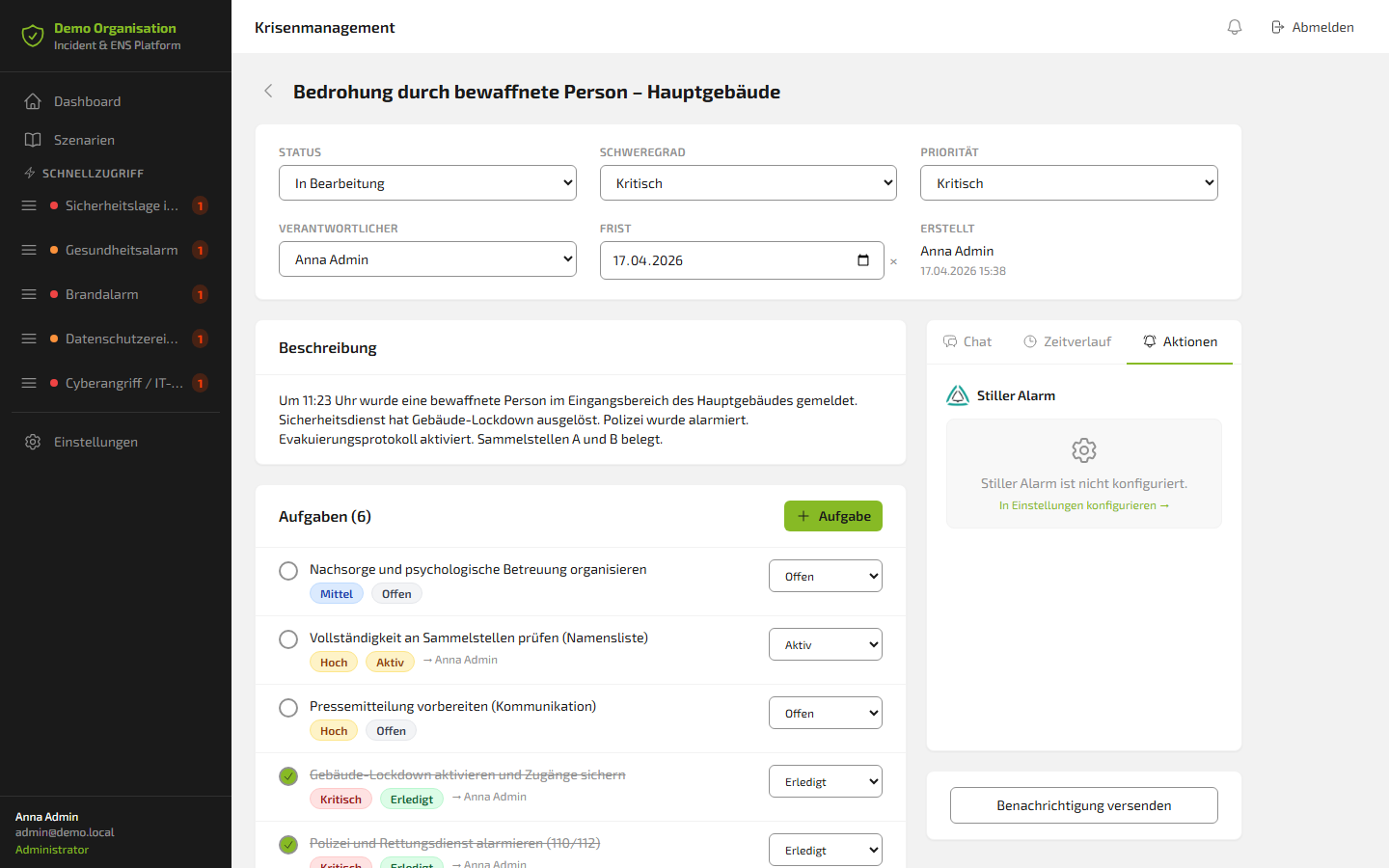Viewport: 1389px width, 868px height.
Task: Click the Stiller Alarm triangle icon
Action: (958, 395)
